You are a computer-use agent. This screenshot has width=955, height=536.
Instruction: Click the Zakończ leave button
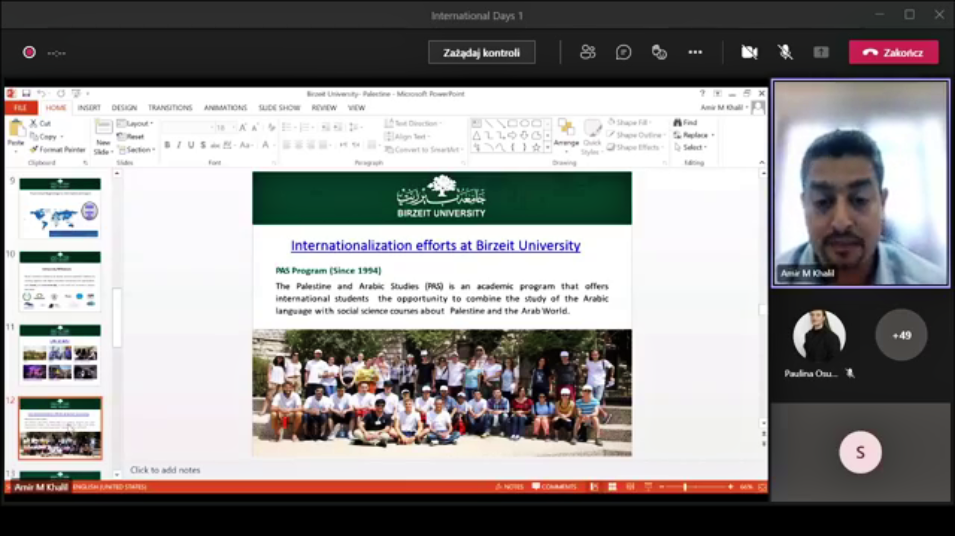pyautogui.click(x=893, y=52)
